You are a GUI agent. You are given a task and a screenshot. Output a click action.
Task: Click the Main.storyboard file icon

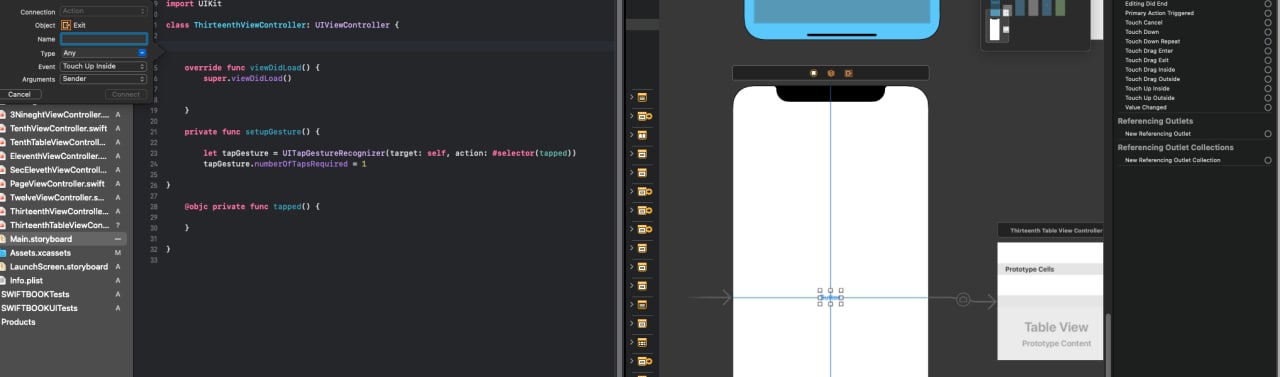coord(4,239)
